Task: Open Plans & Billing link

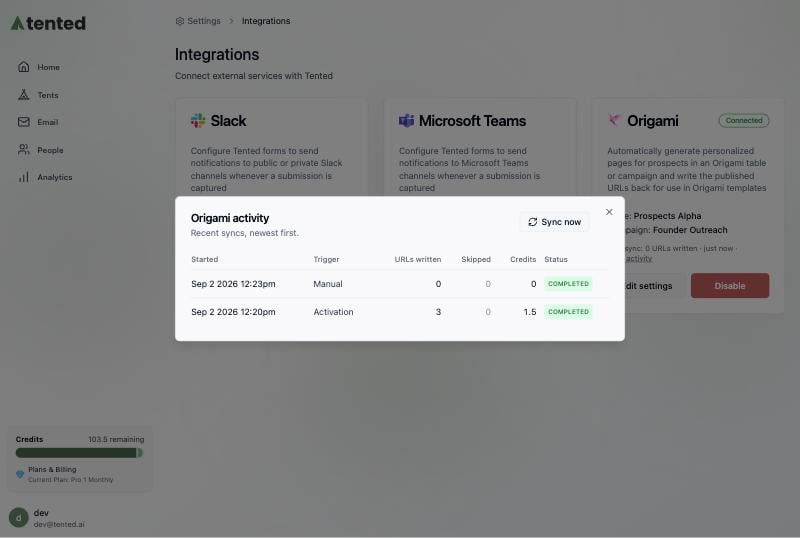Action: [x=52, y=470]
